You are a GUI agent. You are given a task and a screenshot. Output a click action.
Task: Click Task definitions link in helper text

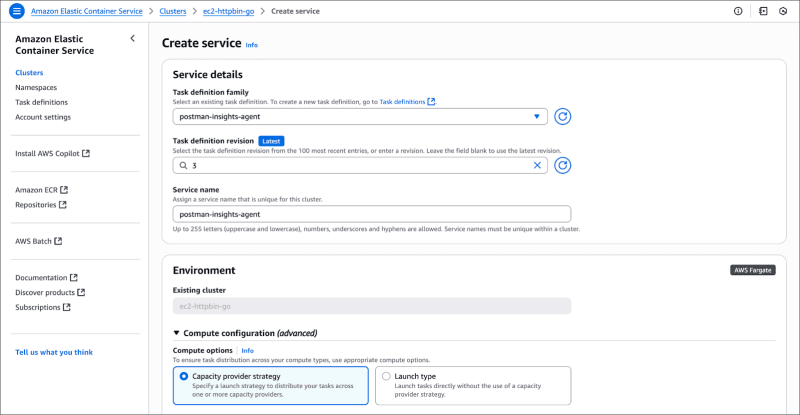pyautogui.click(x=402, y=102)
